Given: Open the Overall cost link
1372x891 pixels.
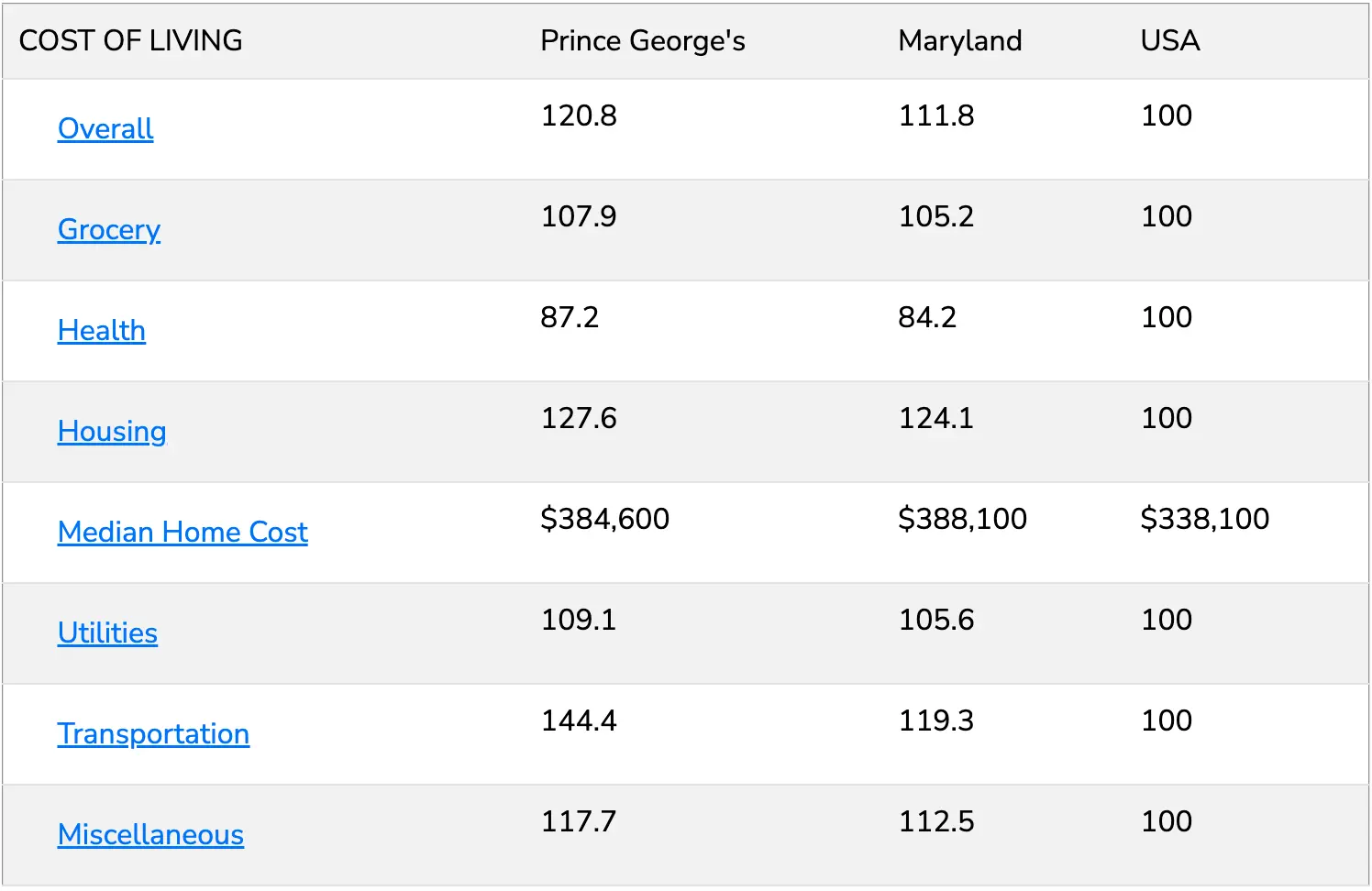Looking at the screenshot, I should tap(105, 129).
